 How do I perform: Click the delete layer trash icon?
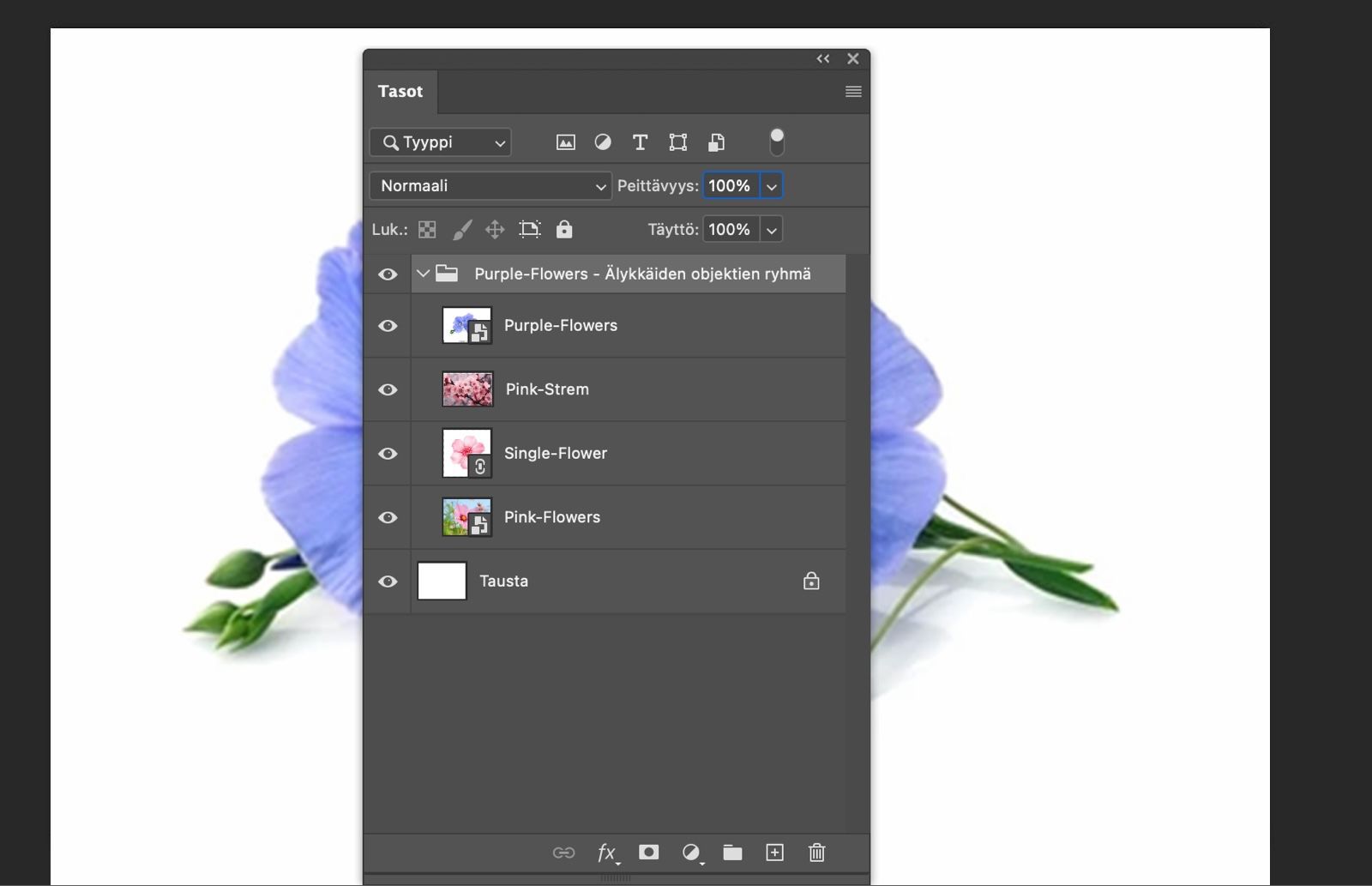coord(816,853)
